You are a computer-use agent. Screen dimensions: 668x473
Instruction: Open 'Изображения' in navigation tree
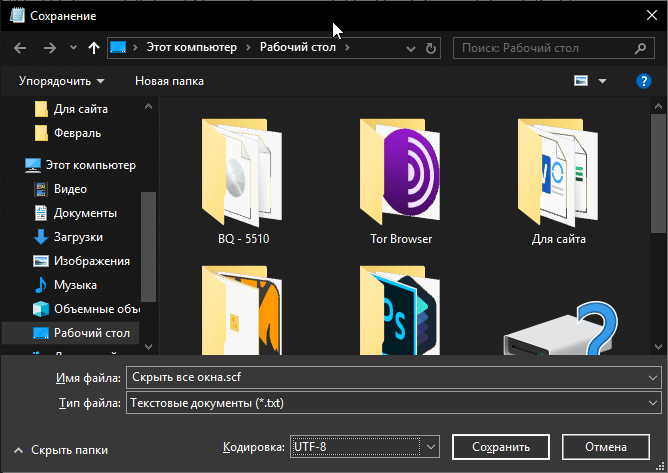tap(92, 261)
